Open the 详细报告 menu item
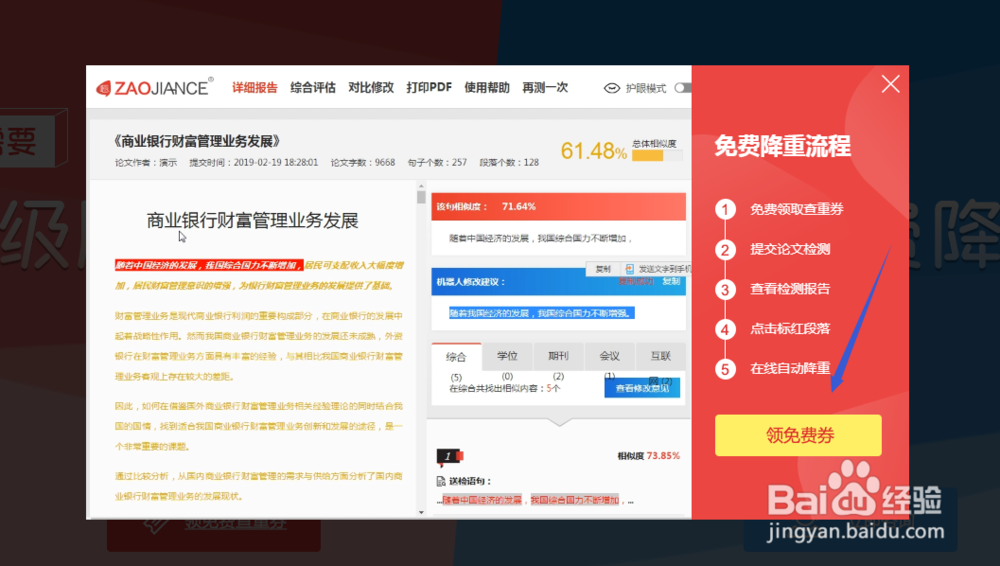Screen dimensions: 1000x566 [254, 87]
